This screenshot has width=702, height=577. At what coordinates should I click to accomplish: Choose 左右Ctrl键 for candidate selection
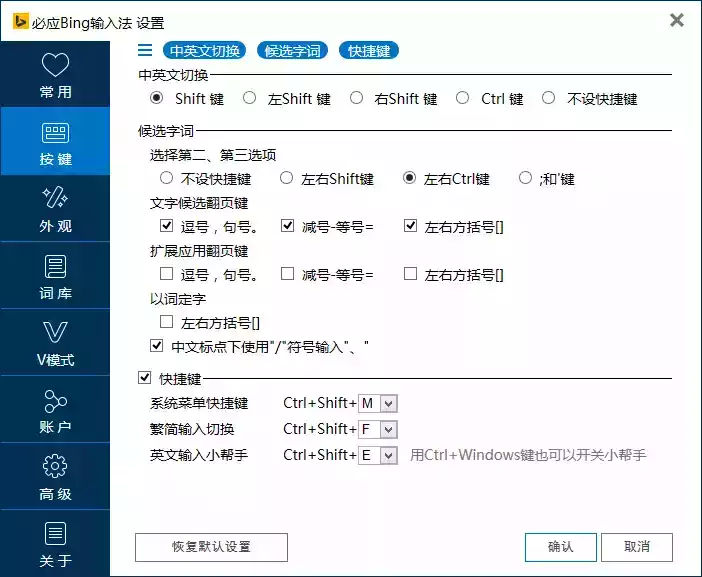coord(409,178)
